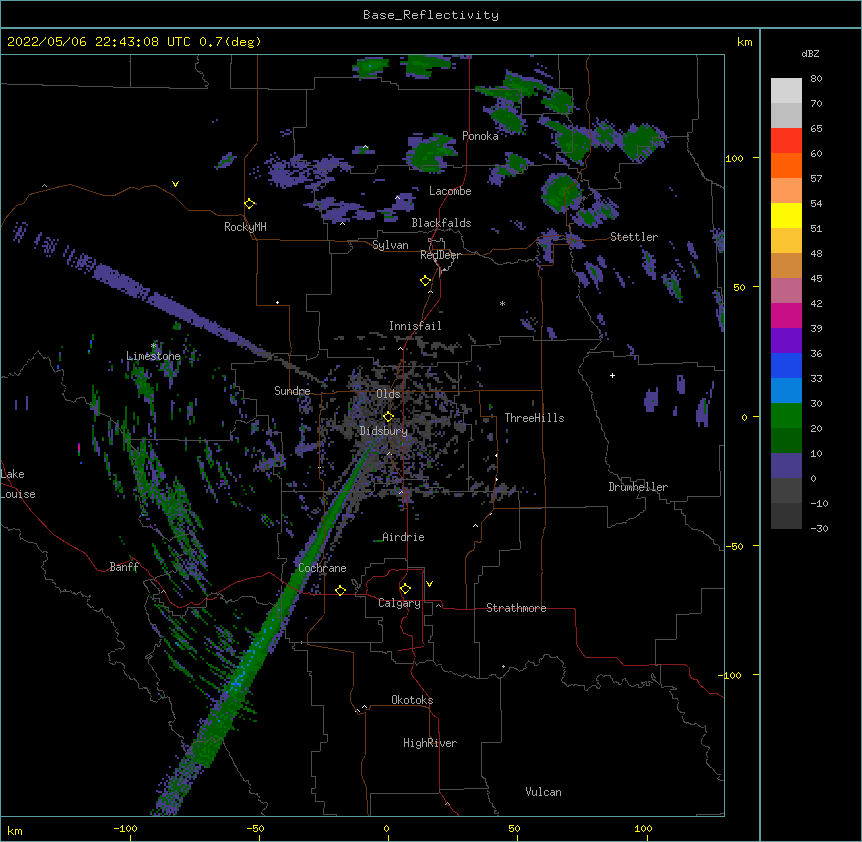Click the Drumheller town label
This screenshot has height=842, width=862.
point(638,487)
